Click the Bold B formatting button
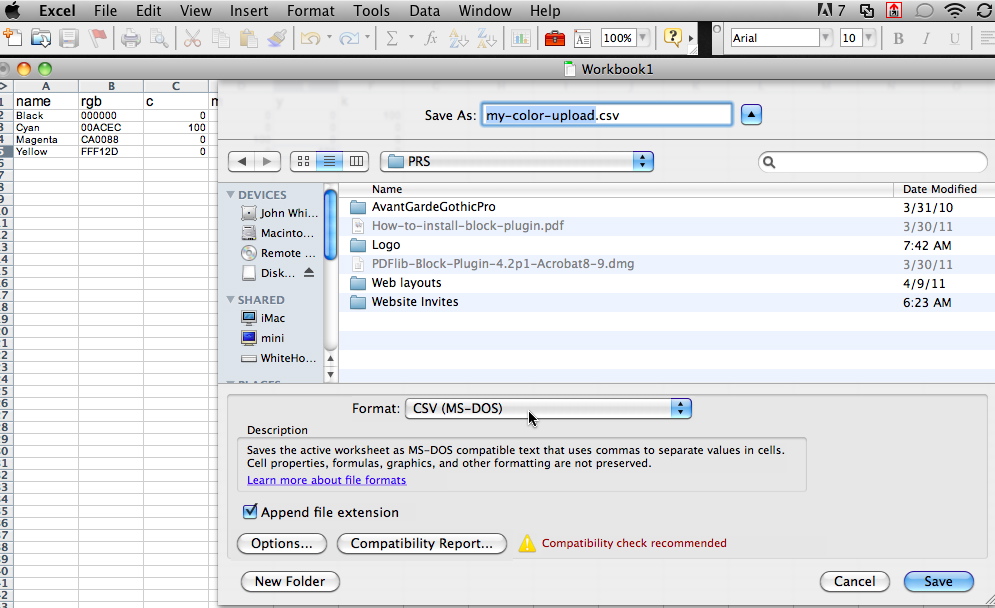This screenshot has width=995, height=608. [x=898, y=38]
